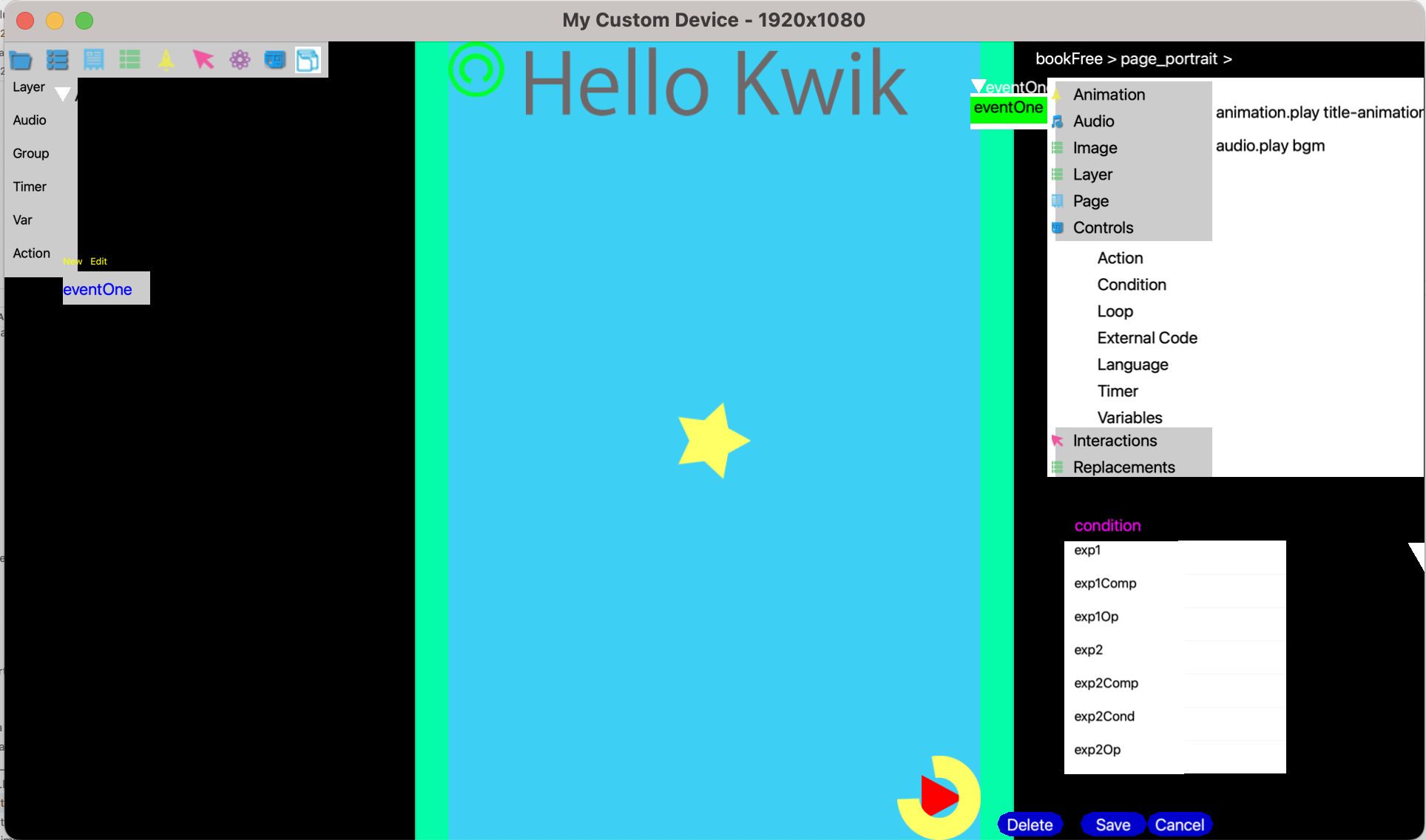
Task: Select the purple atom toolbar icon
Action: (240, 60)
